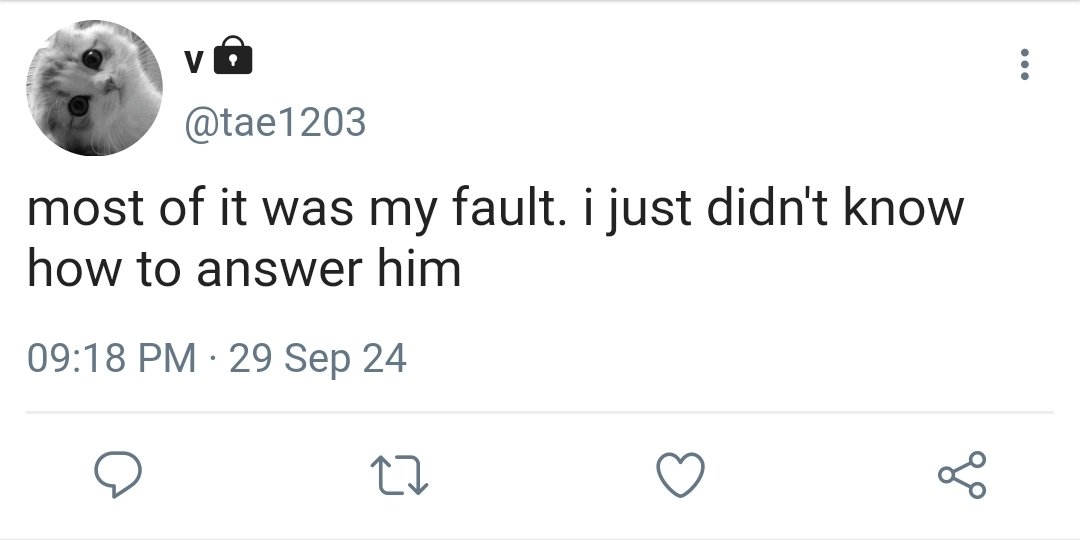Open the cat profile picture
This screenshot has height=540, width=1080.
[x=94, y=87]
